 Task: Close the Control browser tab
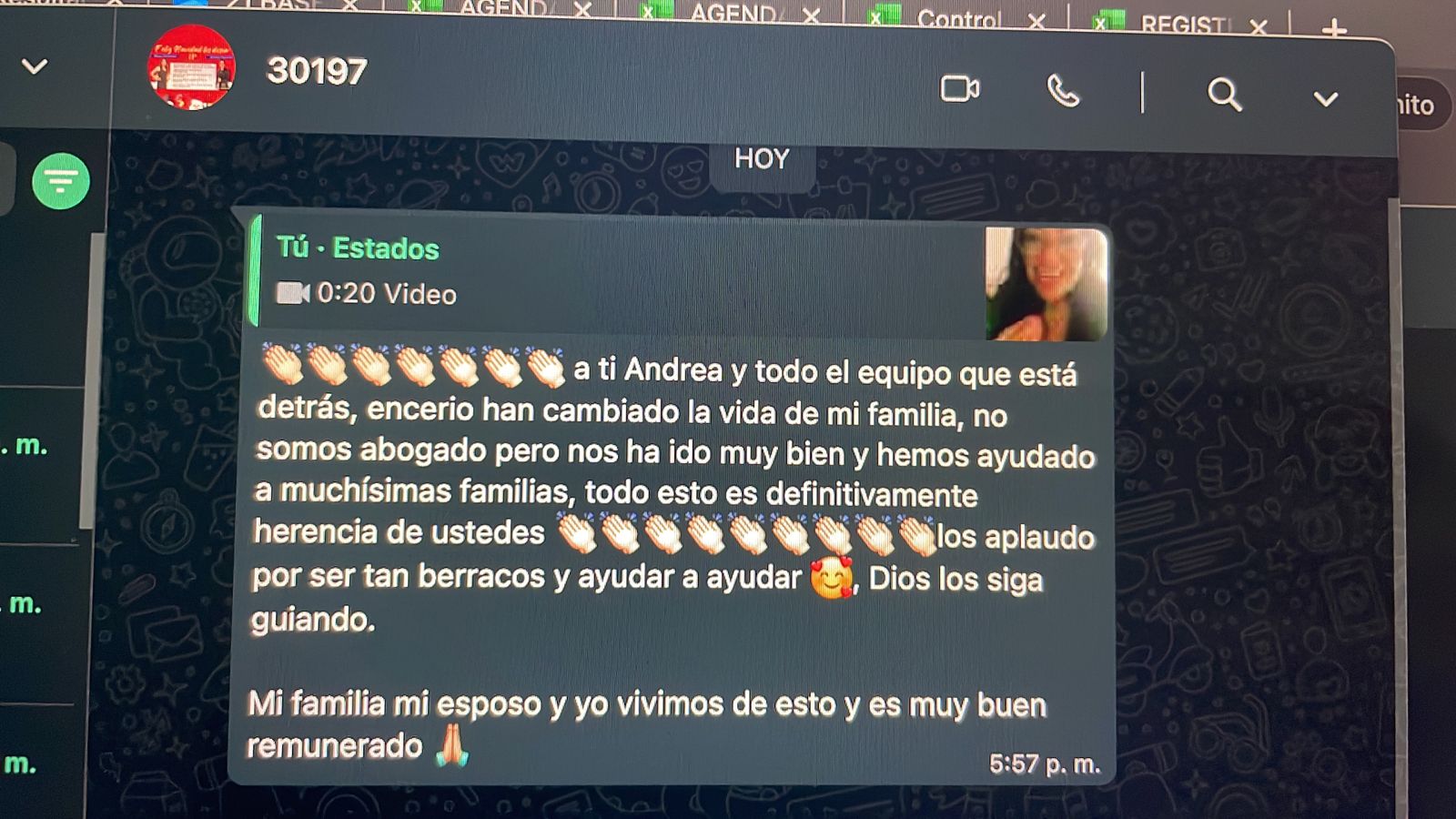tap(1036, 21)
